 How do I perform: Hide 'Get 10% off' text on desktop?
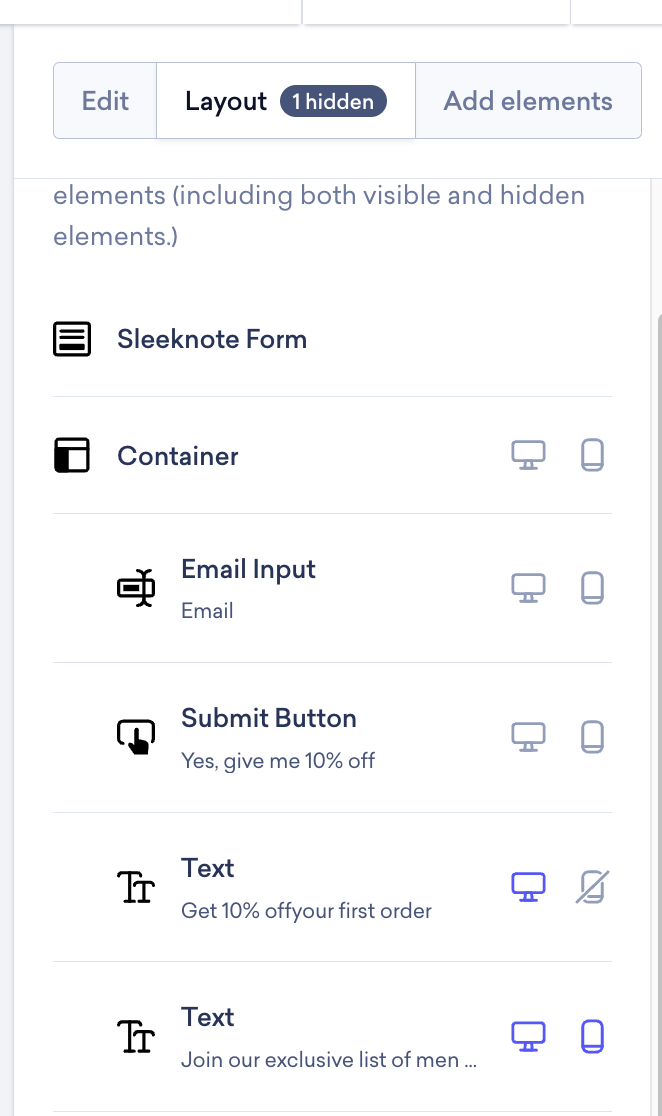point(528,887)
